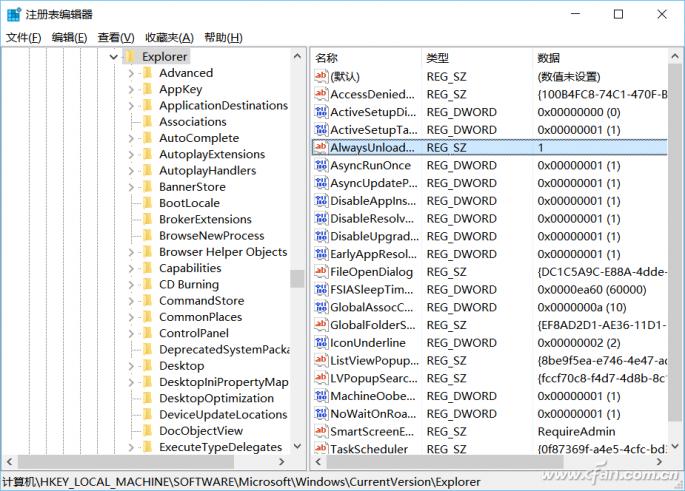Viewport: 685px width, 491px height.
Task: Select the BrowseNewProcess key
Action: pos(211,236)
